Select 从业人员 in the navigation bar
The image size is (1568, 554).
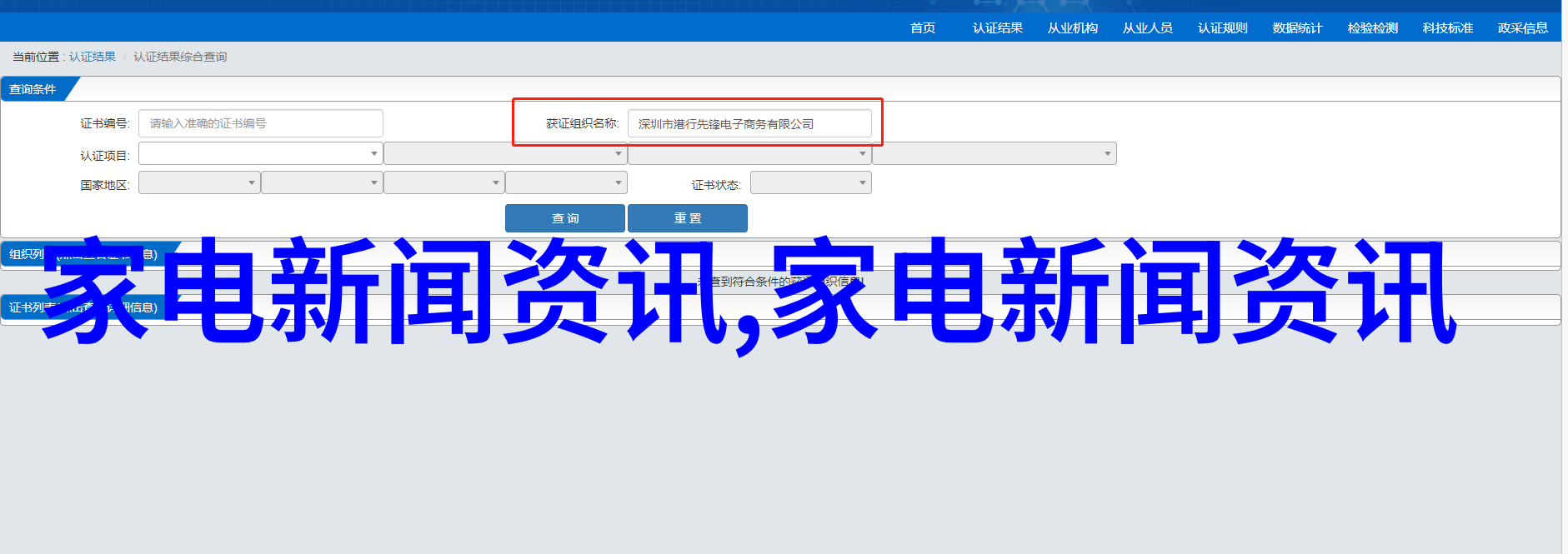coord(1147,28)
